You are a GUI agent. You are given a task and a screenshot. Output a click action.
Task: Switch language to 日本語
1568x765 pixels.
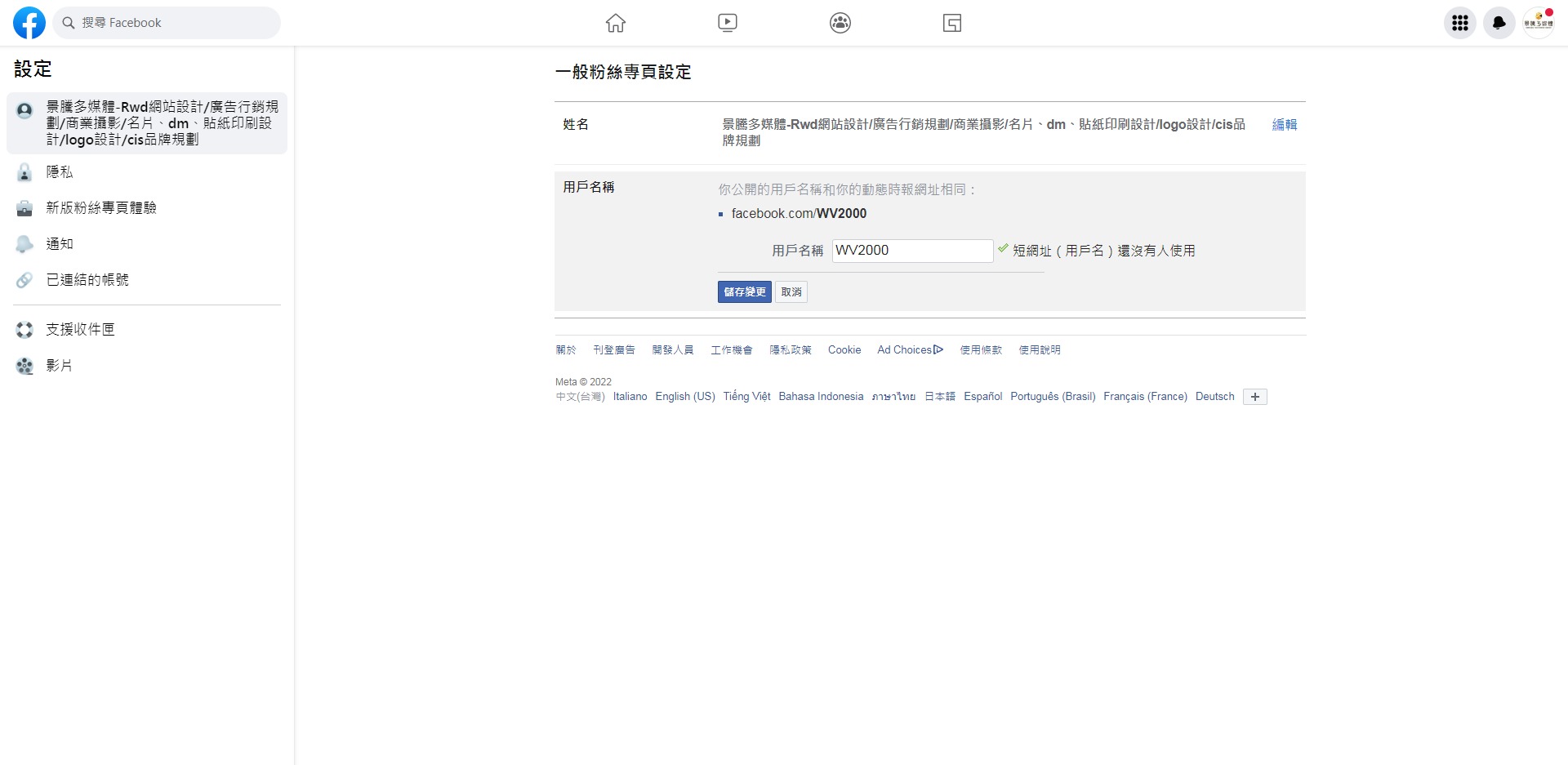click(x=939, y=397)
